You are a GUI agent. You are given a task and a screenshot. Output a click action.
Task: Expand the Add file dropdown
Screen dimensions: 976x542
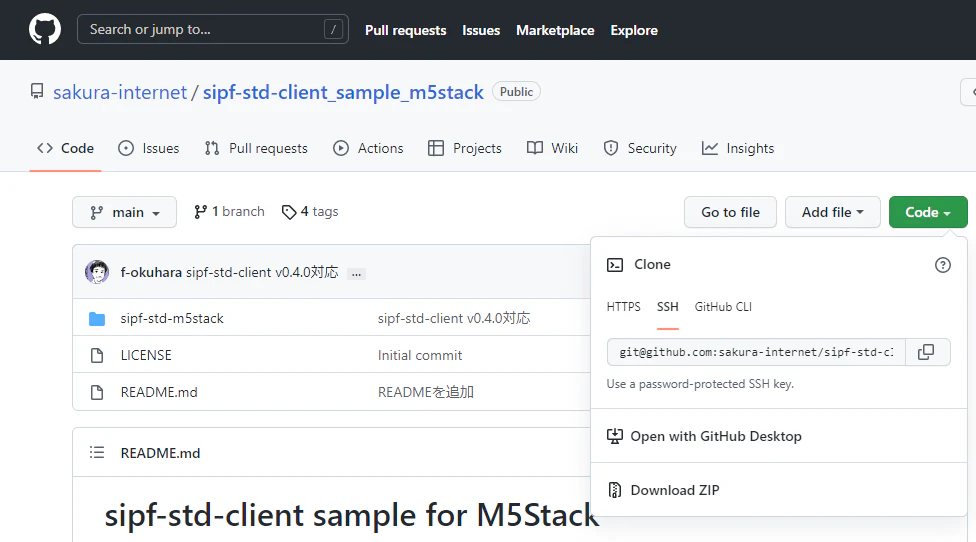tap(832, 212)
